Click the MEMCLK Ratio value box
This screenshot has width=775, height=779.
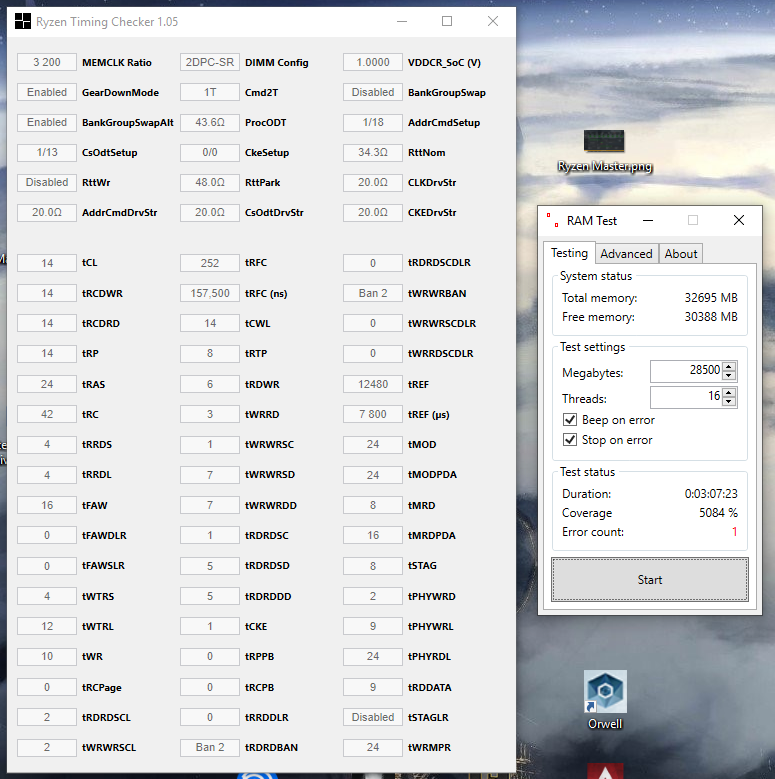(47, 62)
